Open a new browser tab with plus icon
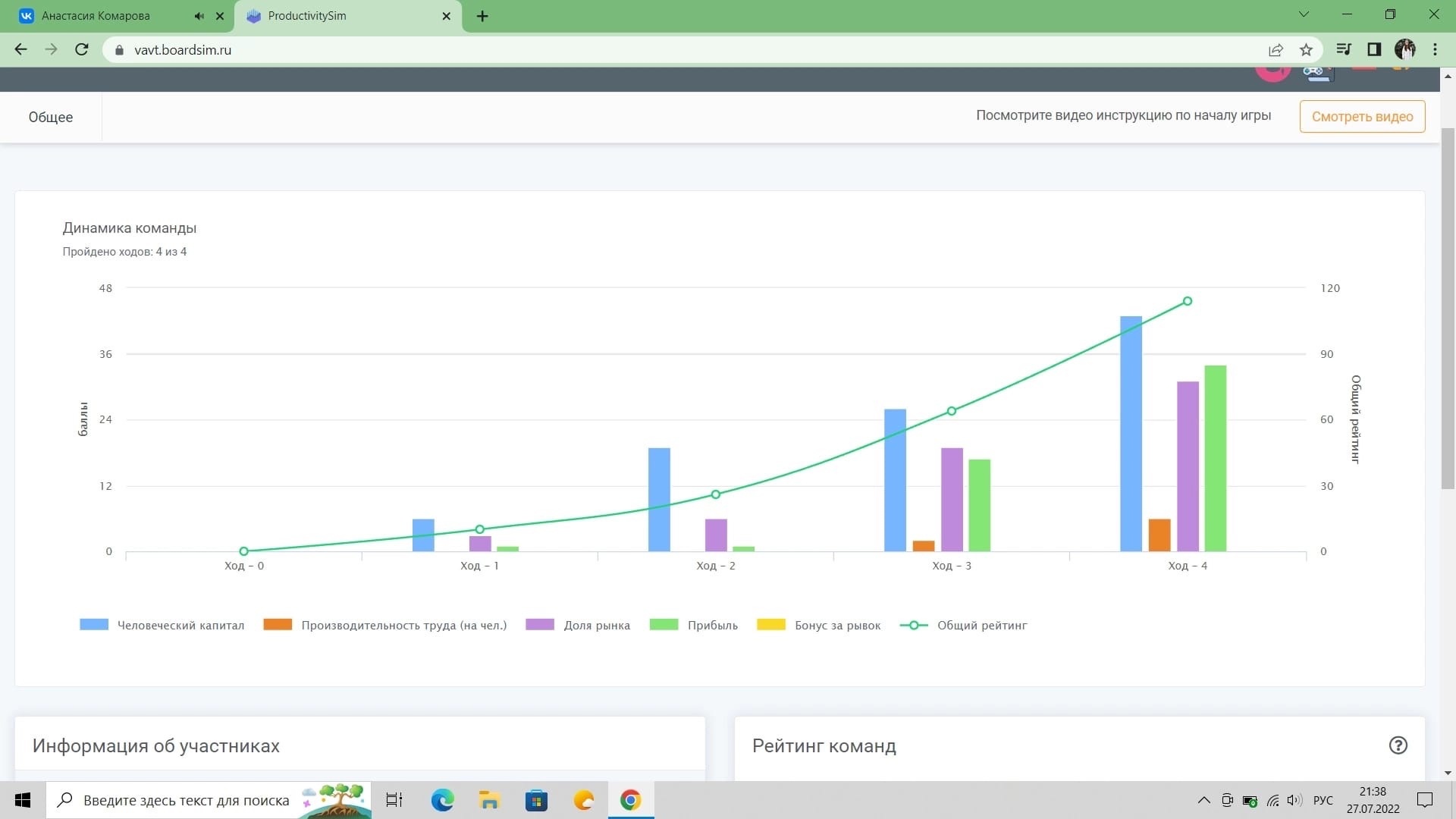The image size is (1456, 819). point(482,16)
